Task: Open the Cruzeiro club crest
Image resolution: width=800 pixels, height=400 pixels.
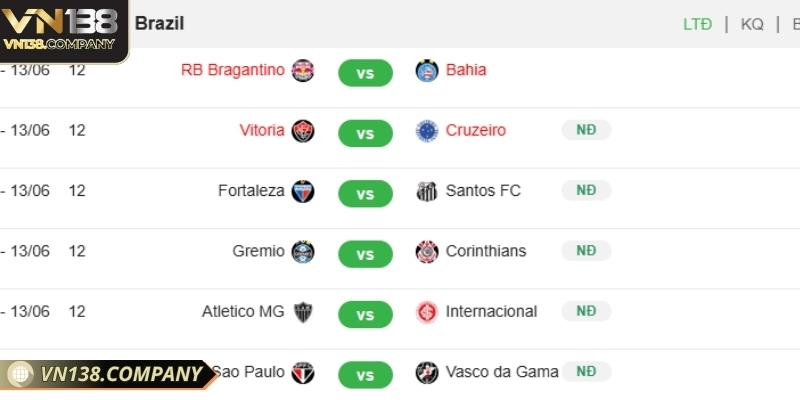Action: coord(427,131)
